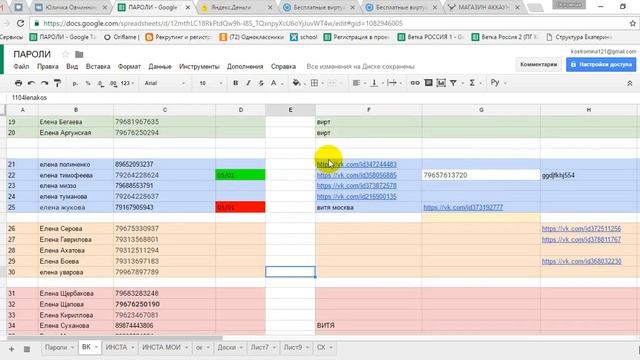Open the ВК sheet tab dropdown arrow
This screenshot has width=640, height=360.
[96, 347]
